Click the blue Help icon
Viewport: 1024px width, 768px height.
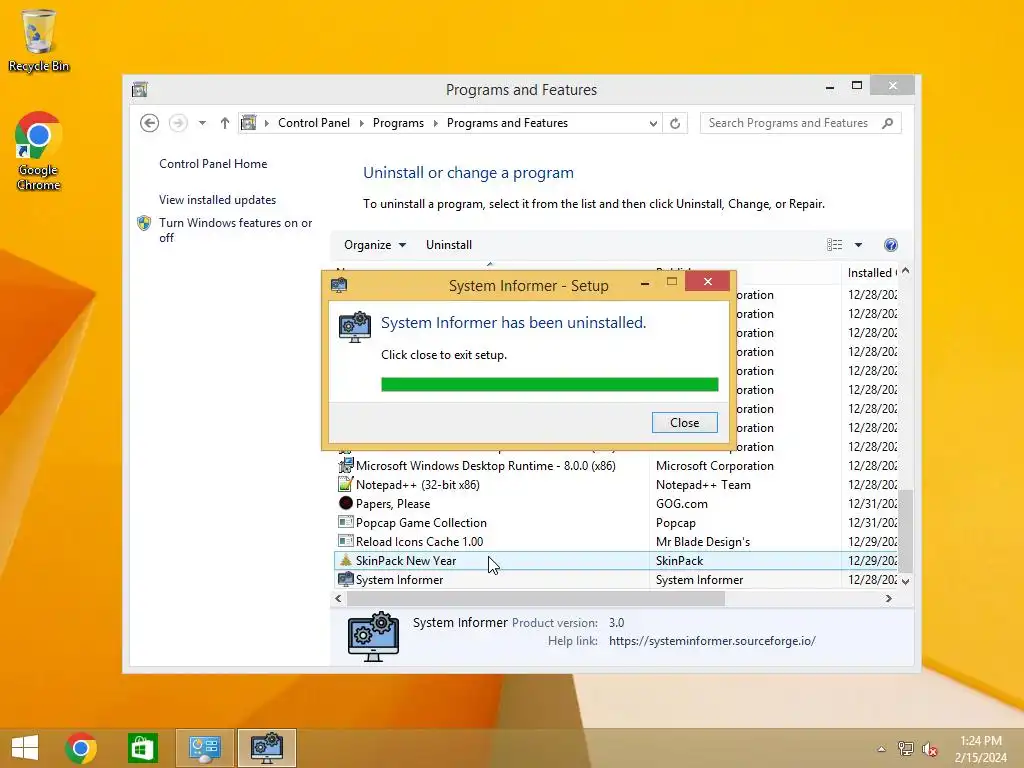pyautogui.click(x=891, y=245)
